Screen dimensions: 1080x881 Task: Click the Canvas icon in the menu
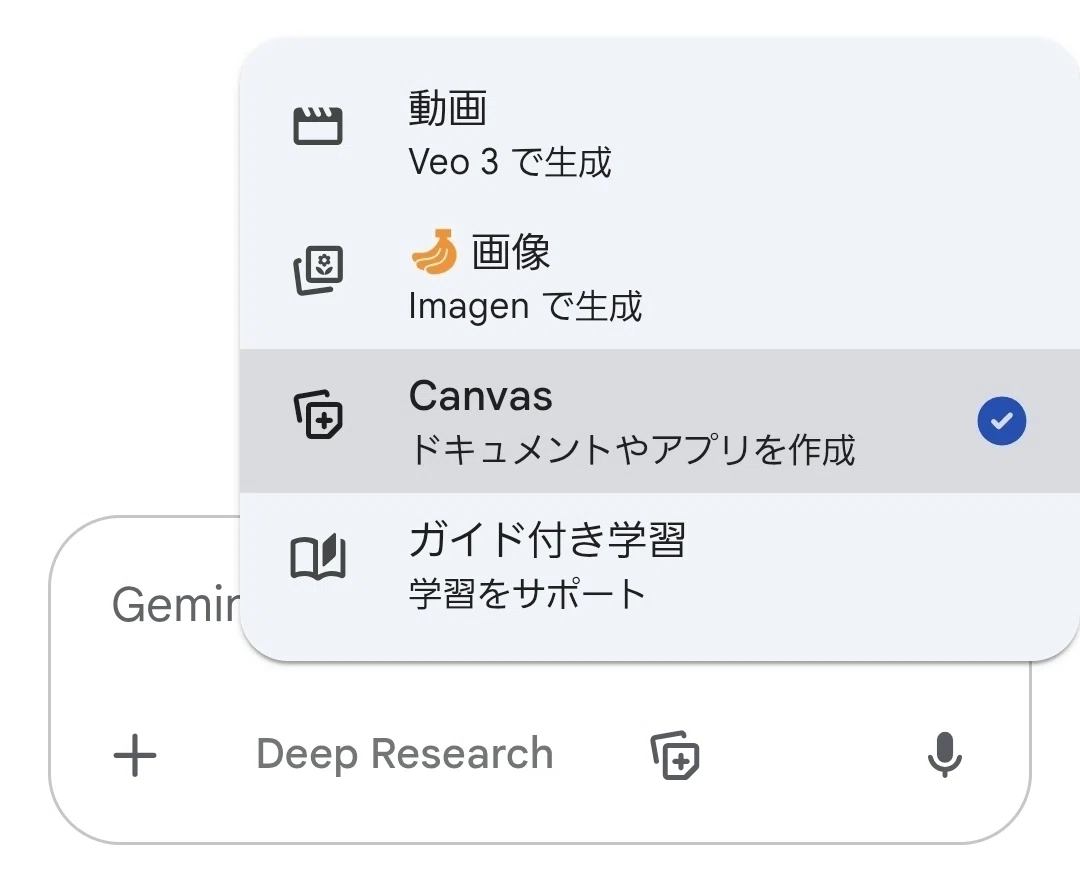tap(318, 415)
